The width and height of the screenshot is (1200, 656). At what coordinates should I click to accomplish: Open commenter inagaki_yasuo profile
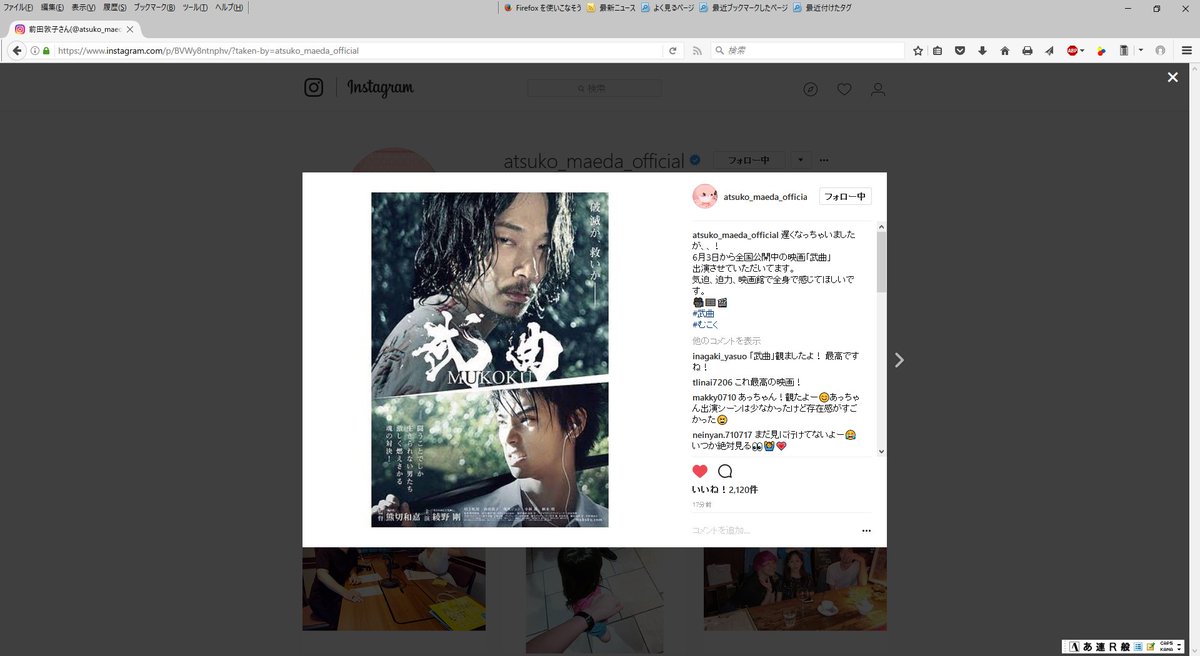[720, 356]
